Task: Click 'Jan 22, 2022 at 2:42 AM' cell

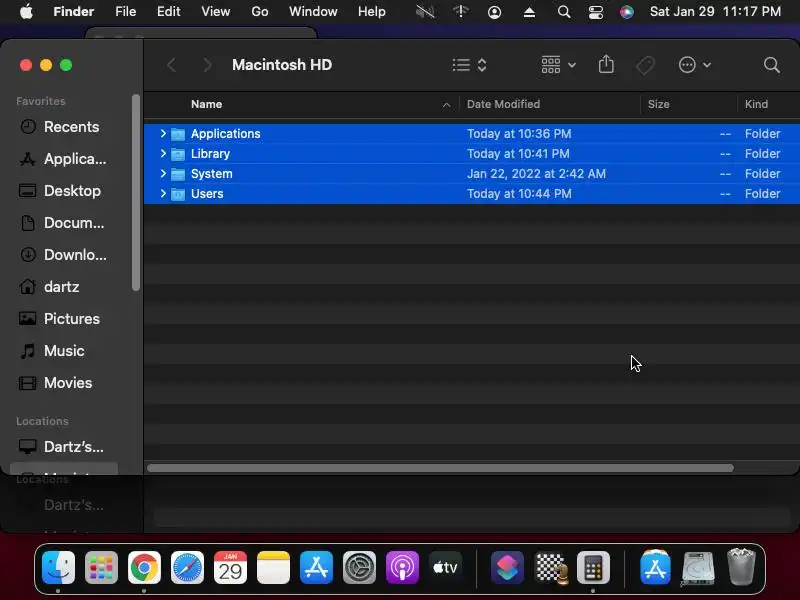Action: 536,173
